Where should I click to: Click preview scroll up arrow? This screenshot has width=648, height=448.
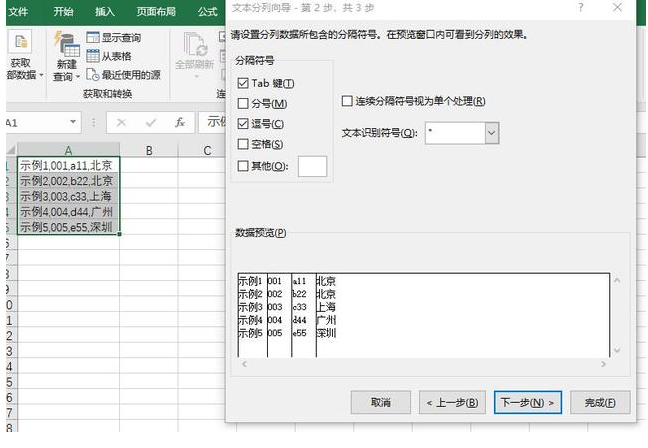pos(617,281)
